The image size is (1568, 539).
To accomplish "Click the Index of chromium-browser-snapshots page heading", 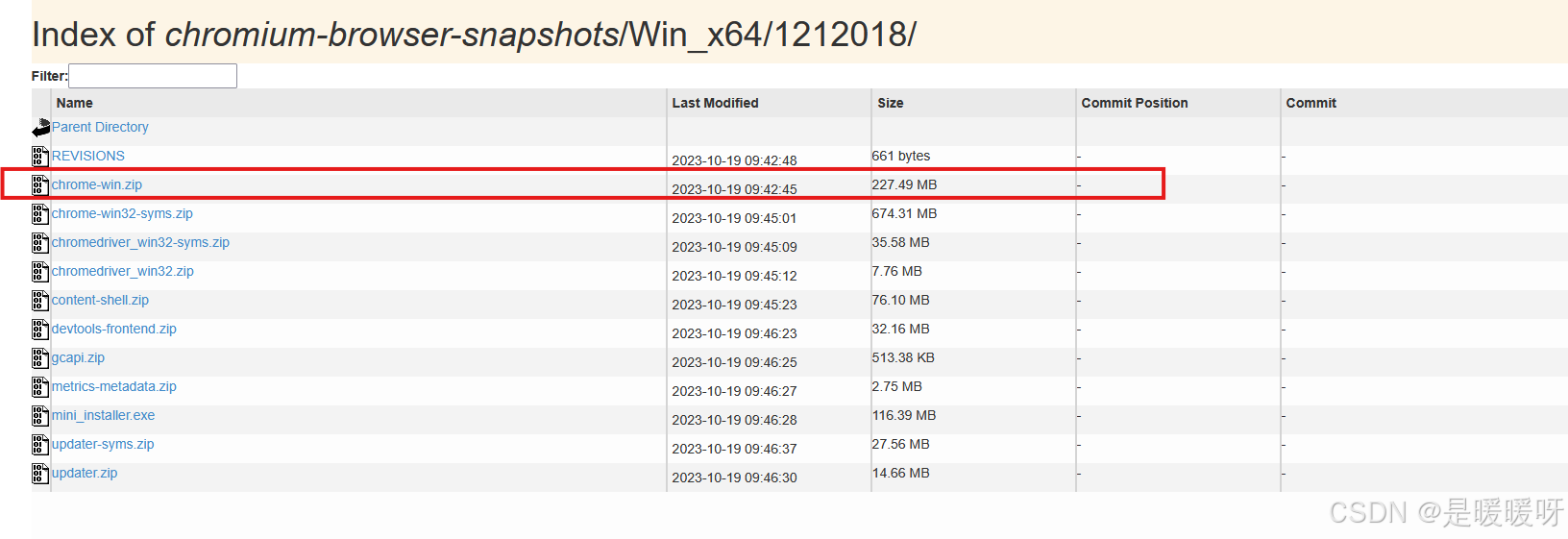I will click(x=474, y=35).
